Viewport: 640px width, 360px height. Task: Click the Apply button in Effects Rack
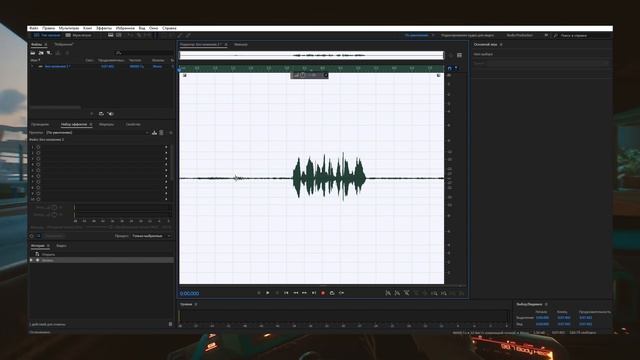tap(54, 236)
